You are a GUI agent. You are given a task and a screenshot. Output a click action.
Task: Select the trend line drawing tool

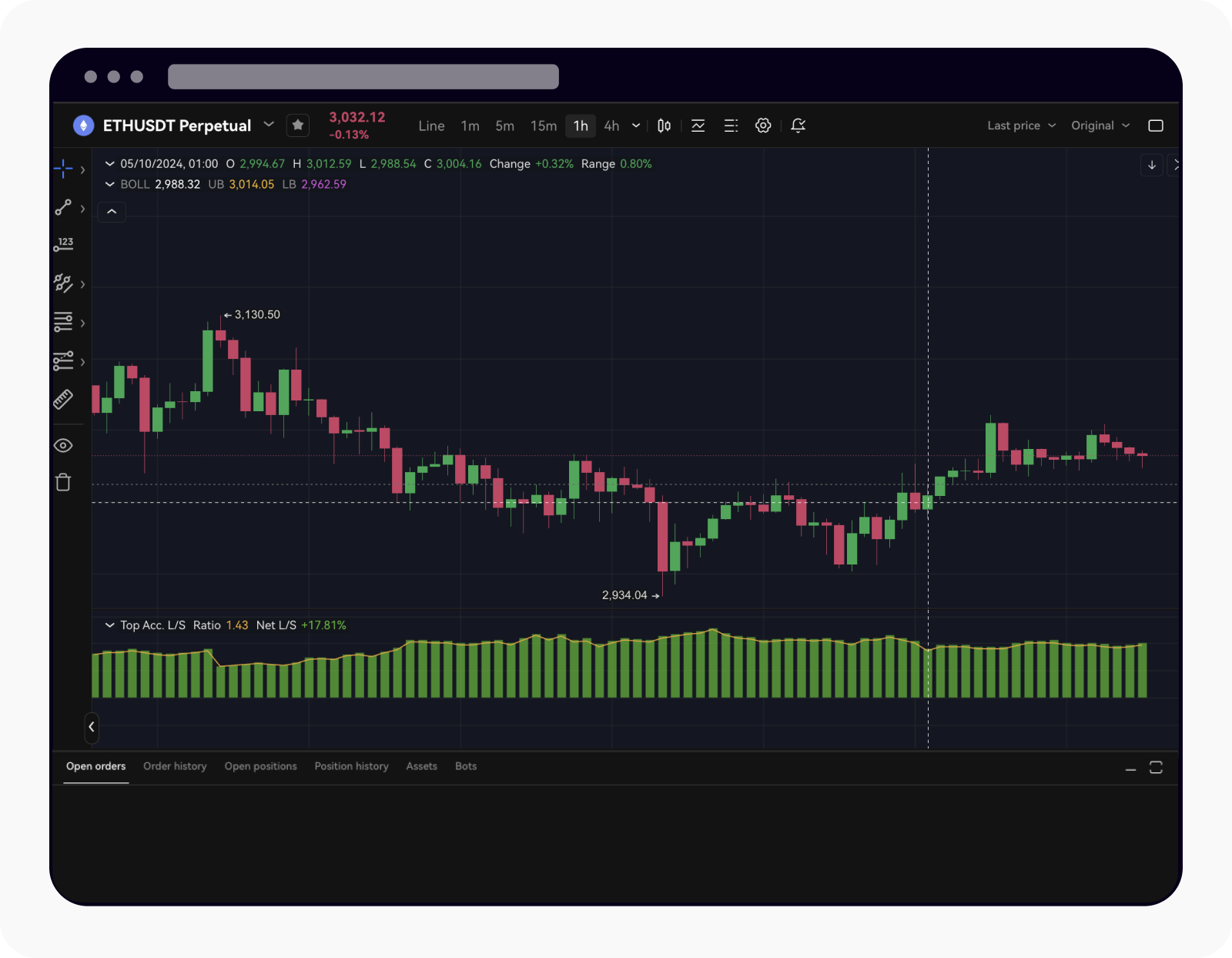pos(63,208)
